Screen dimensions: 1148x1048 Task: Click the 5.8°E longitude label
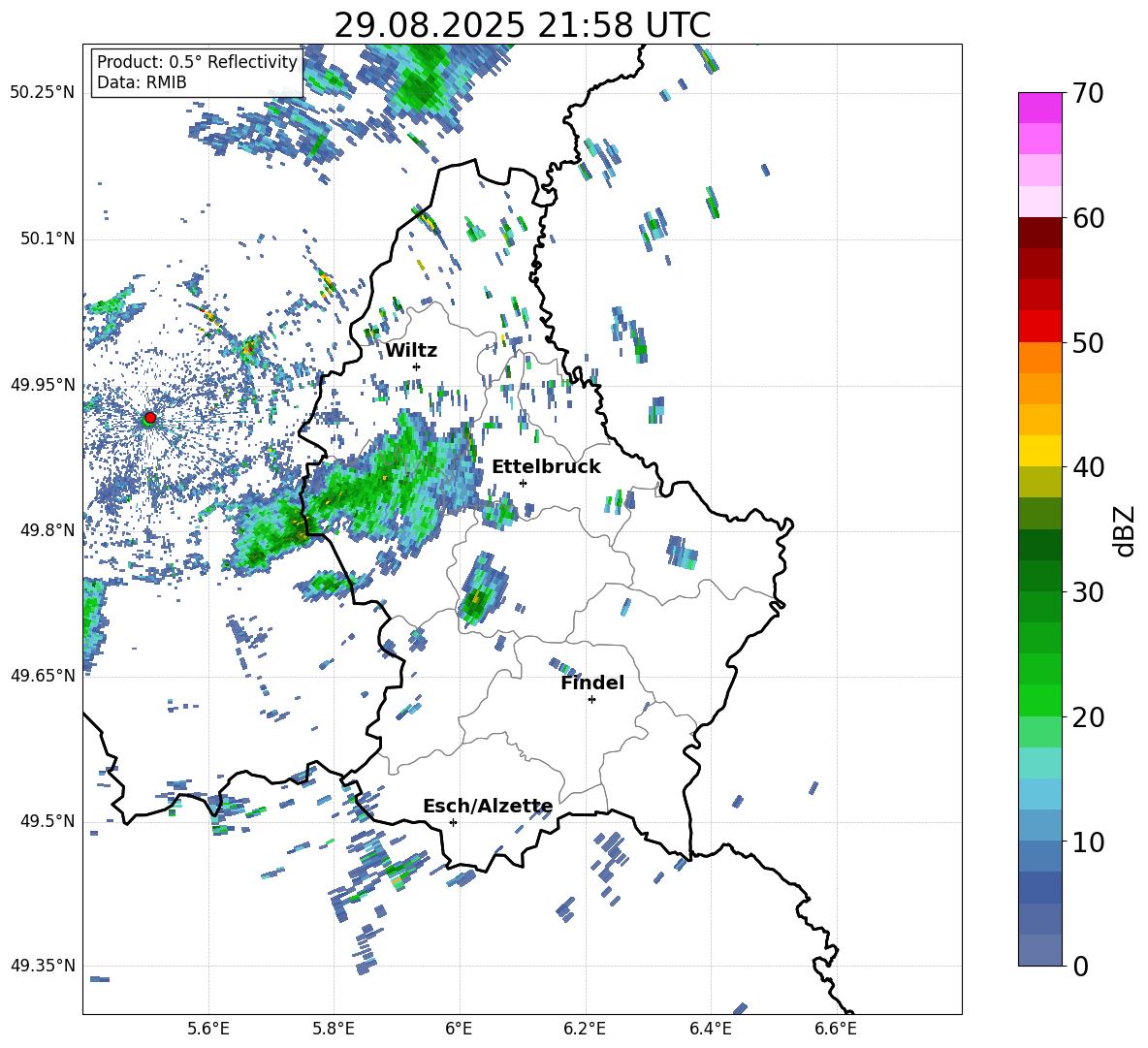334,1029
